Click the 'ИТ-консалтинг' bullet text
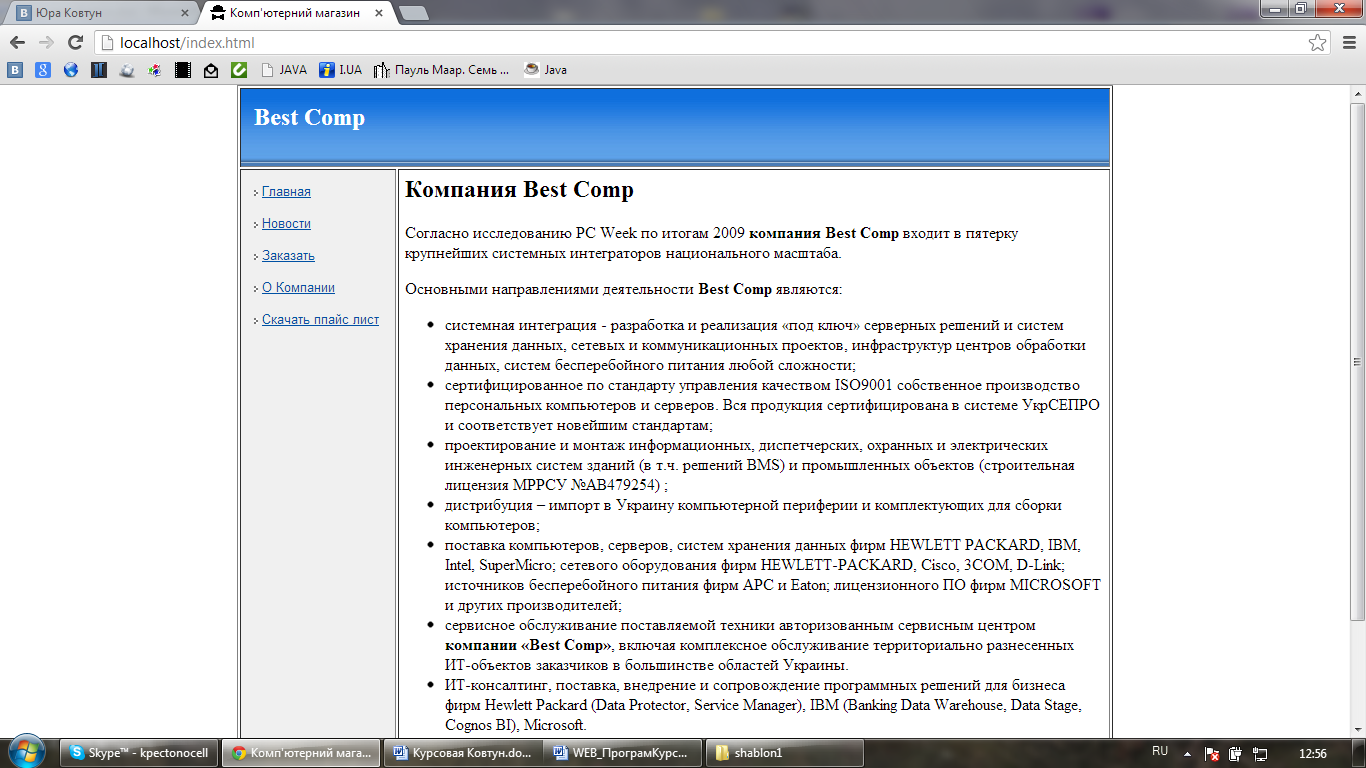 [x=763, y=705]
